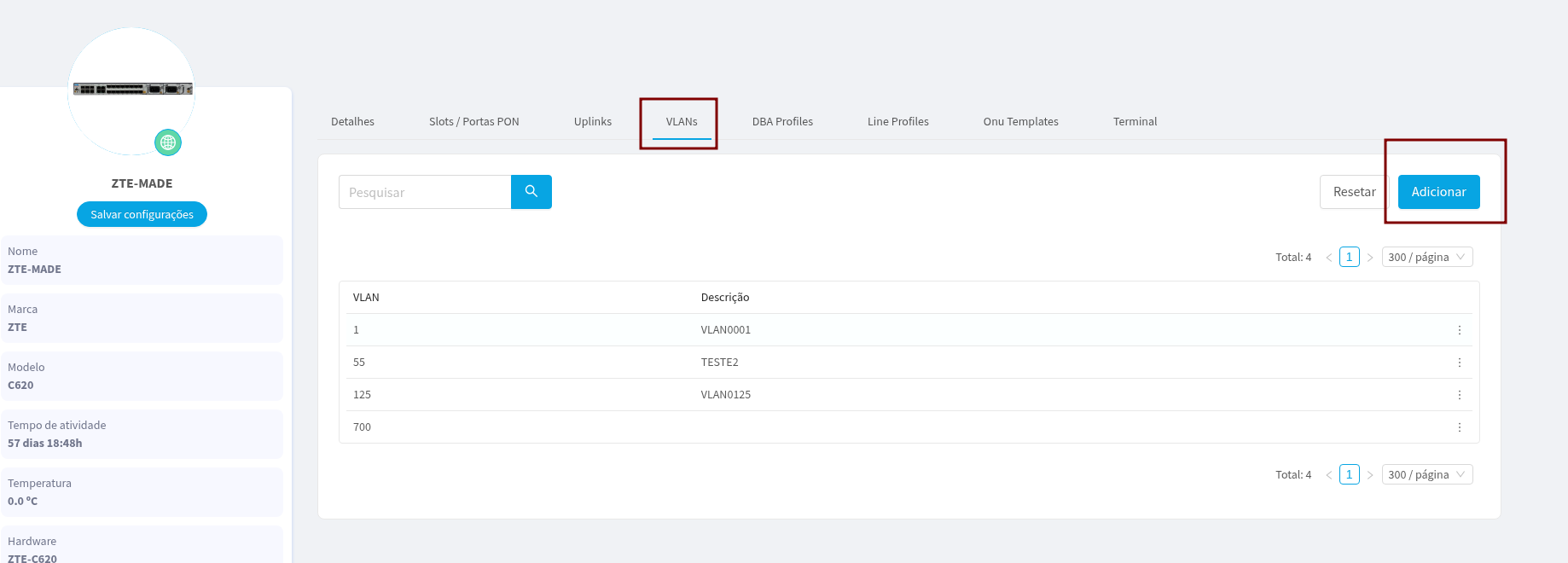Focus the Pesquisar search field
Screen dimensions: 1568x563
[x=425, y=192]
